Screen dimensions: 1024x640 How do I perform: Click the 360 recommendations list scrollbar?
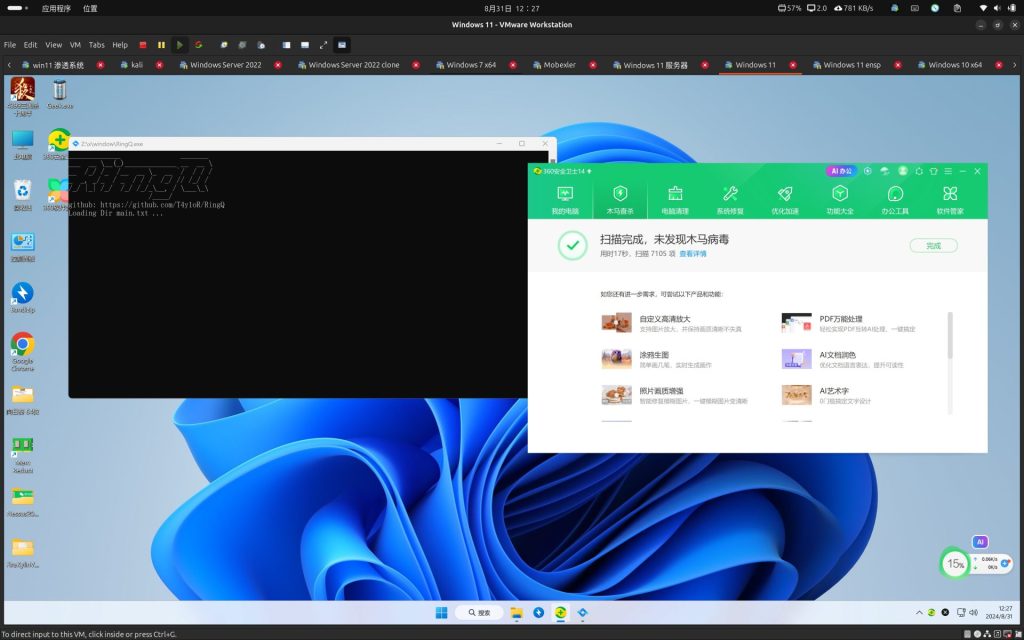(950, 335)
